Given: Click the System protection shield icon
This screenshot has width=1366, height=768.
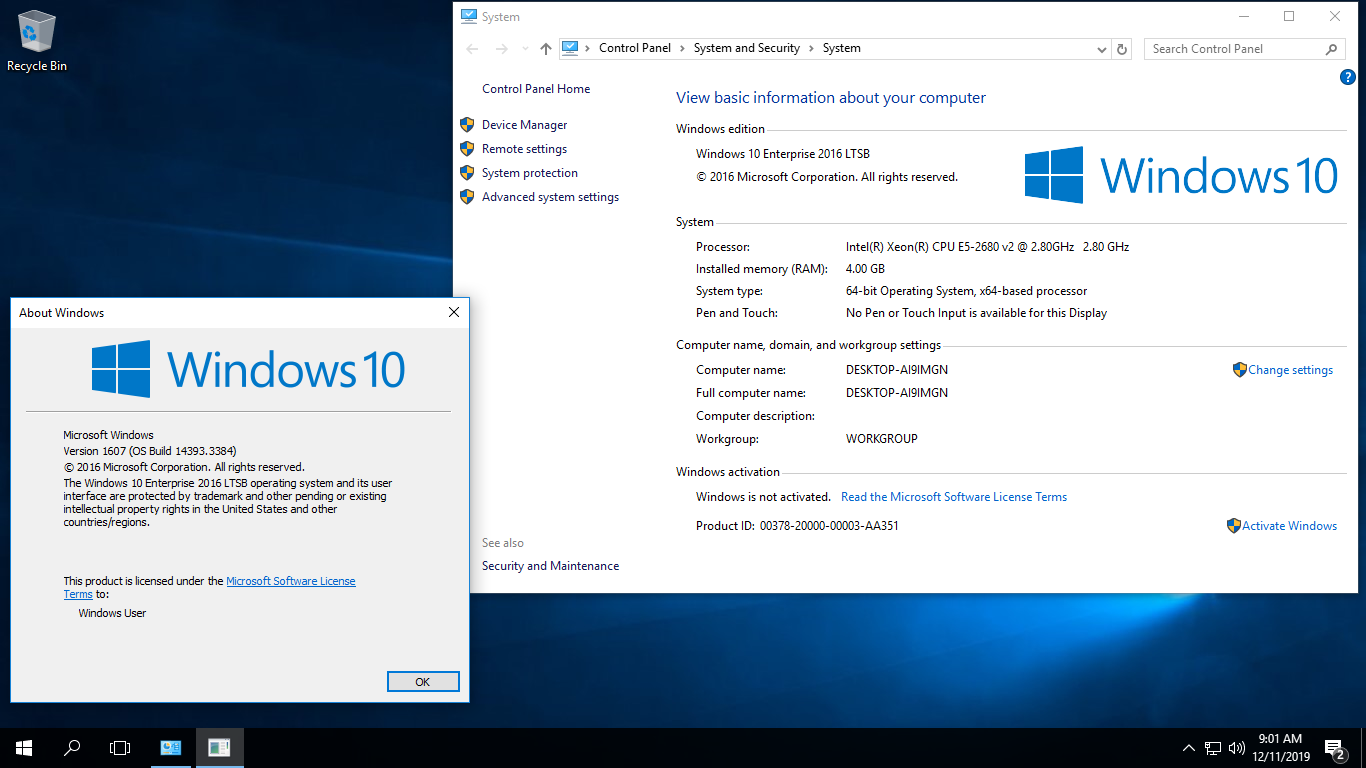Looking at the screenshot, I should click(467, 173).
